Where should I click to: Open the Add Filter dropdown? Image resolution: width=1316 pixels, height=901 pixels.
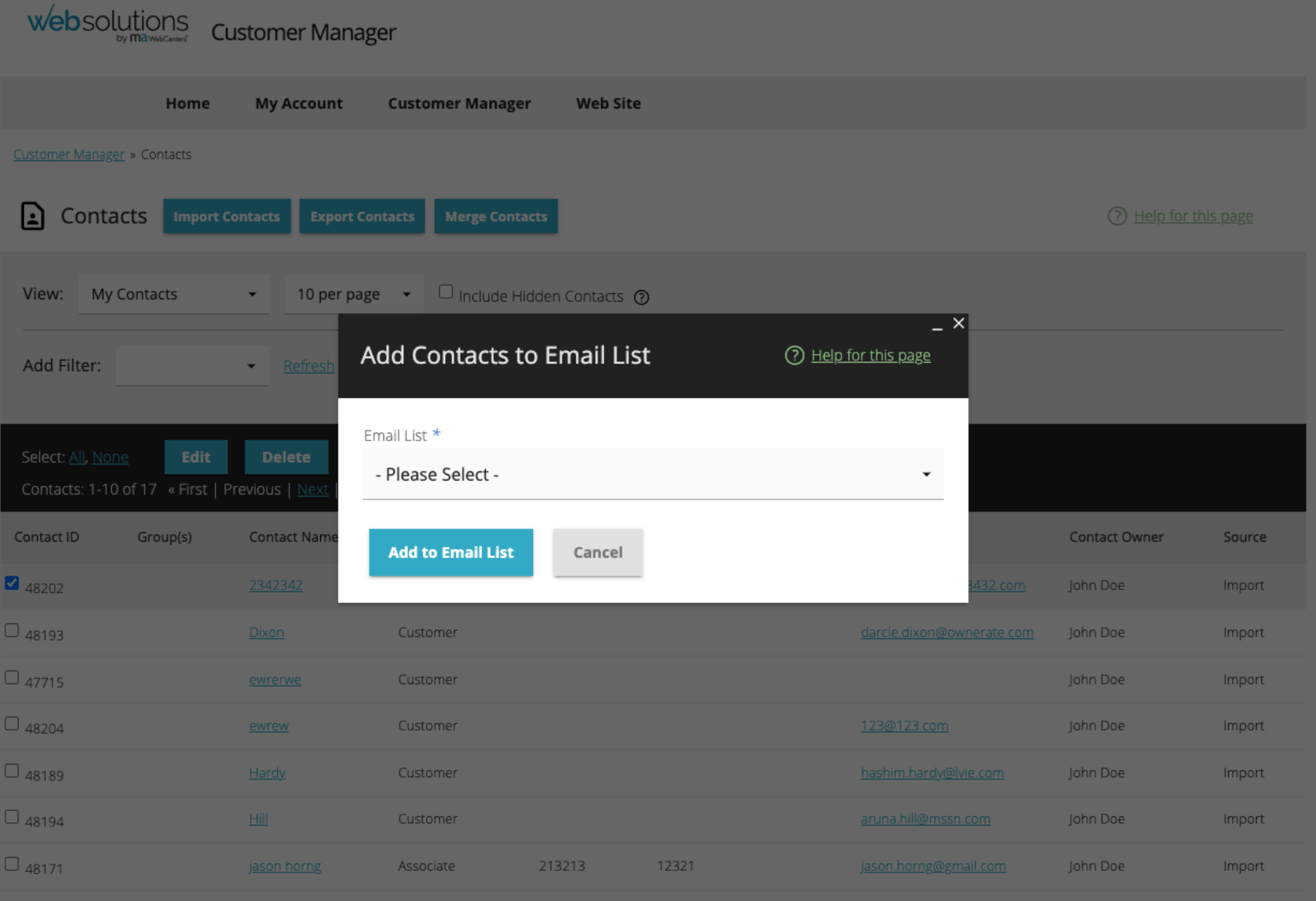pyautogui.click(x=191, y=366)
